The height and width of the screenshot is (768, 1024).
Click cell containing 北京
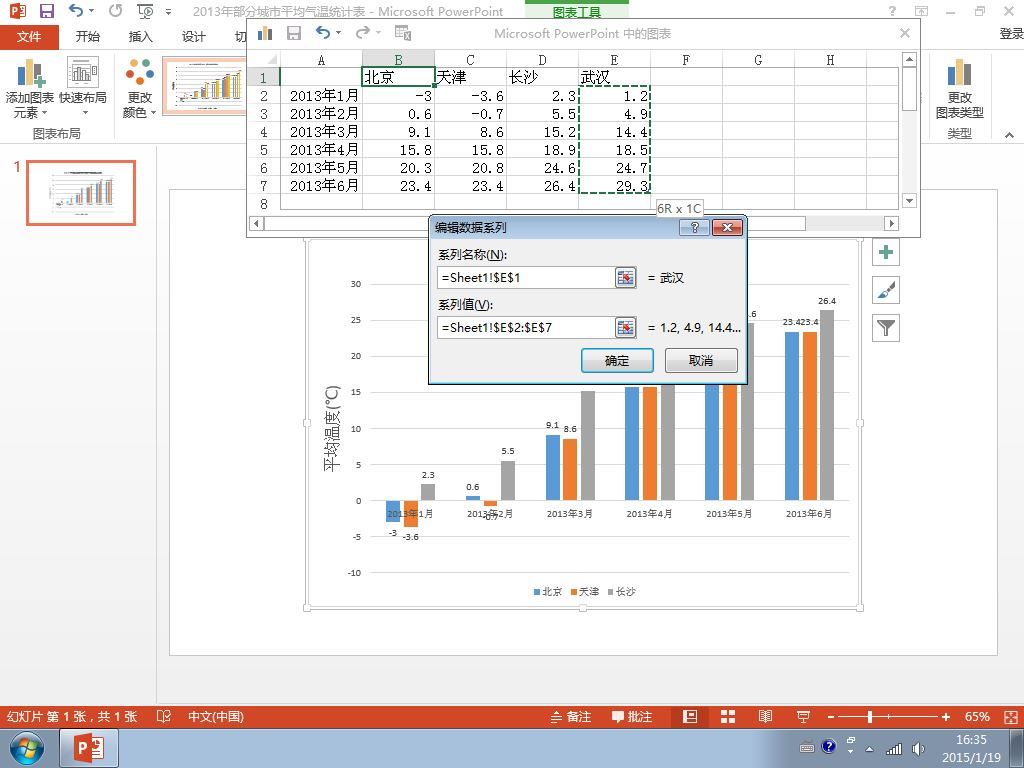398,76
